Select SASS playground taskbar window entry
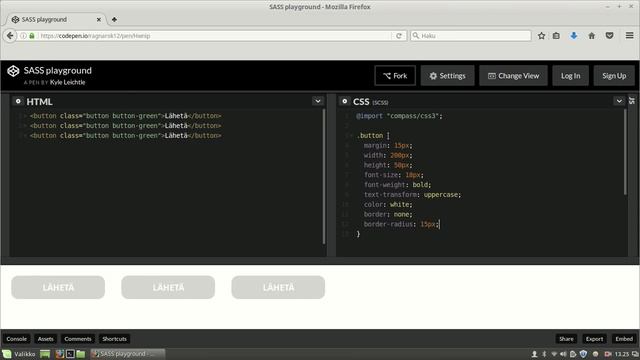640x360 pixels. [x=128, y=354]
